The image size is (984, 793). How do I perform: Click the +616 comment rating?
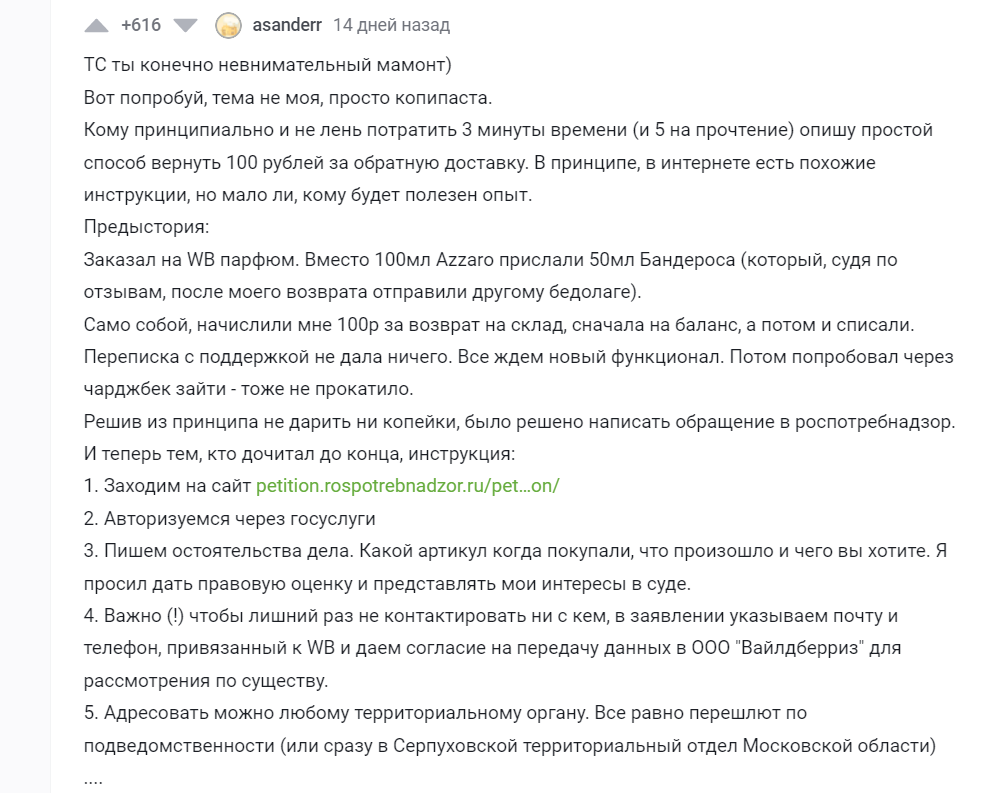(x=140, y=25)
